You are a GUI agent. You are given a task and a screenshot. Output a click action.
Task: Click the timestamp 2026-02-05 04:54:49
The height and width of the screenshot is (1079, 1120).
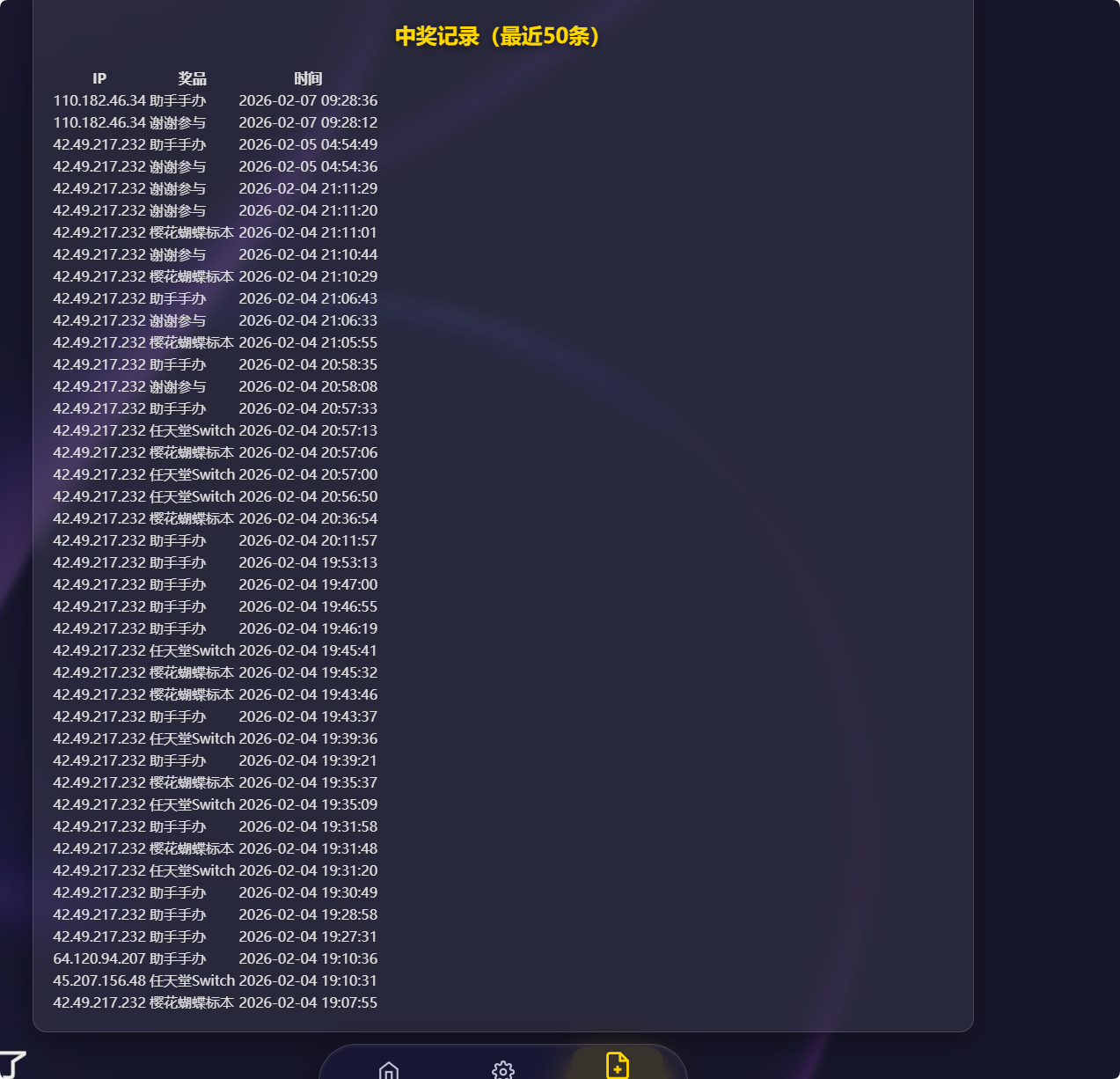click(x=308, y=144)
